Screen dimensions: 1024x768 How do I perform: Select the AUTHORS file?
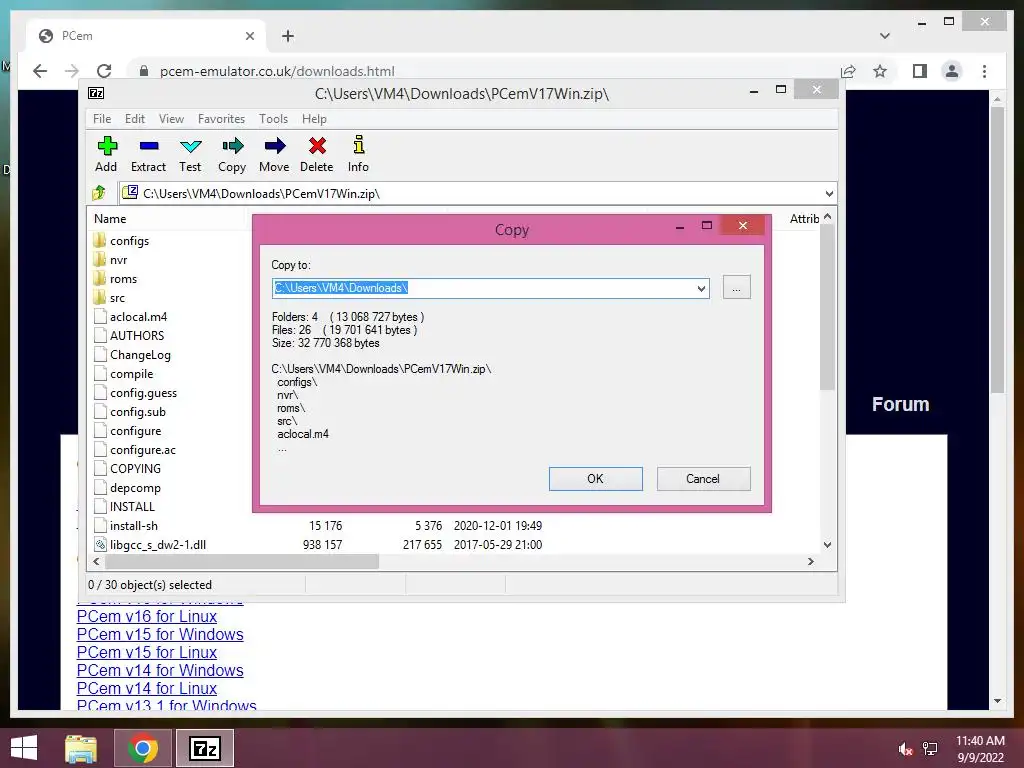pos(129,336)
